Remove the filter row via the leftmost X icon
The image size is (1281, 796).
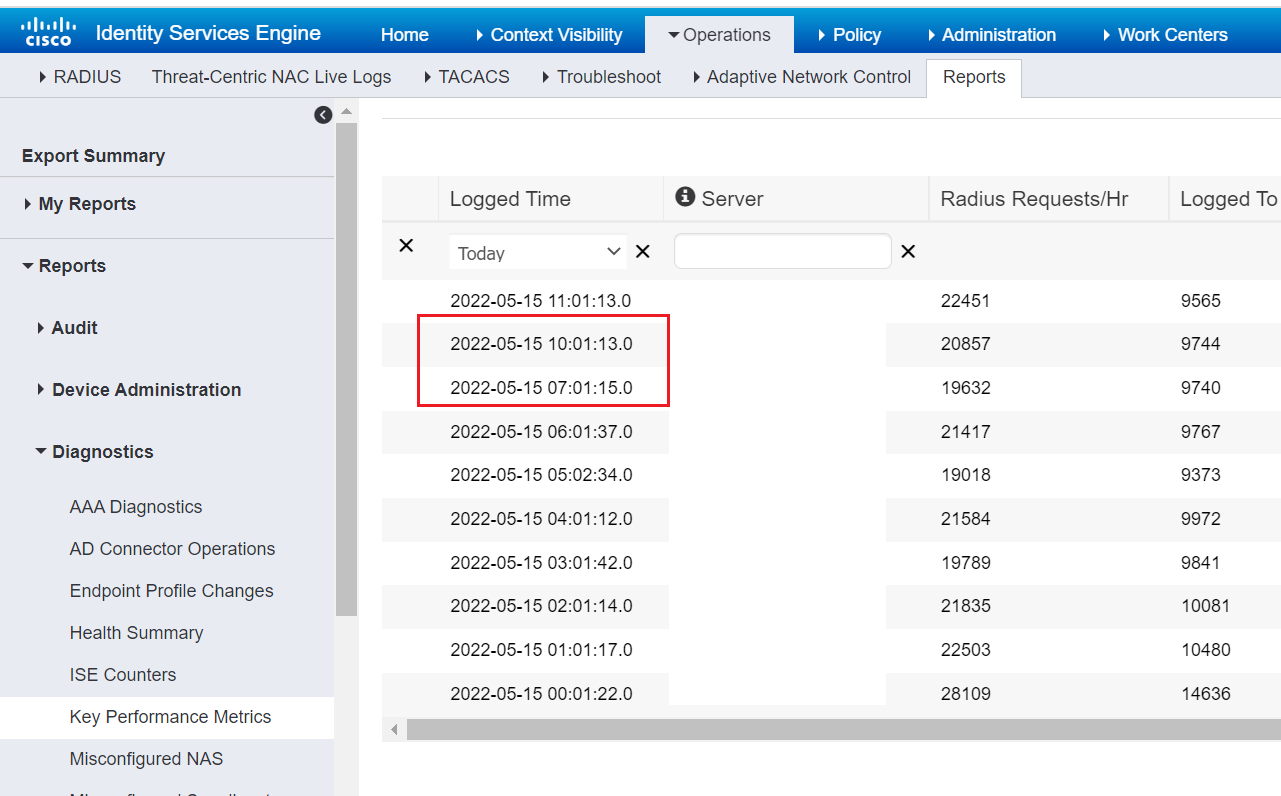pos(407,246)
